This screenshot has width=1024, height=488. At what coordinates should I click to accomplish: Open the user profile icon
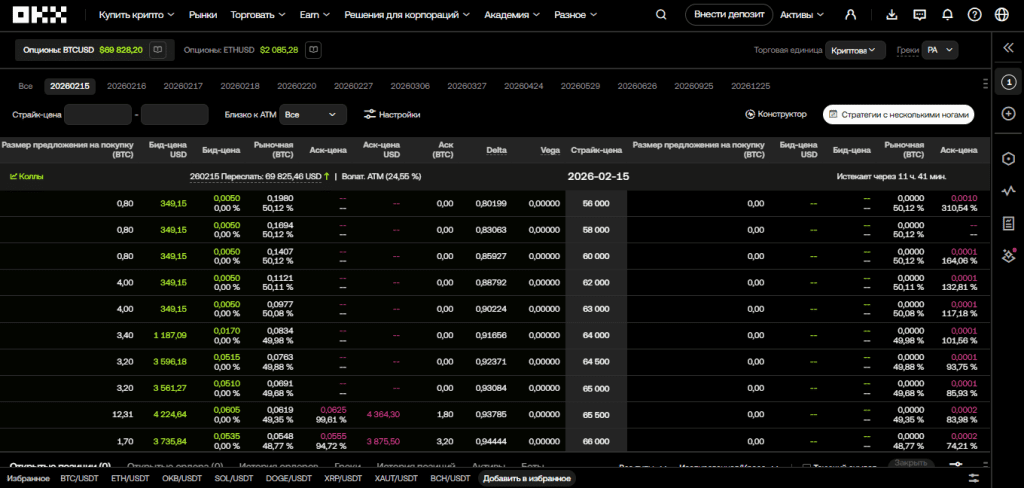click(850, 14)
